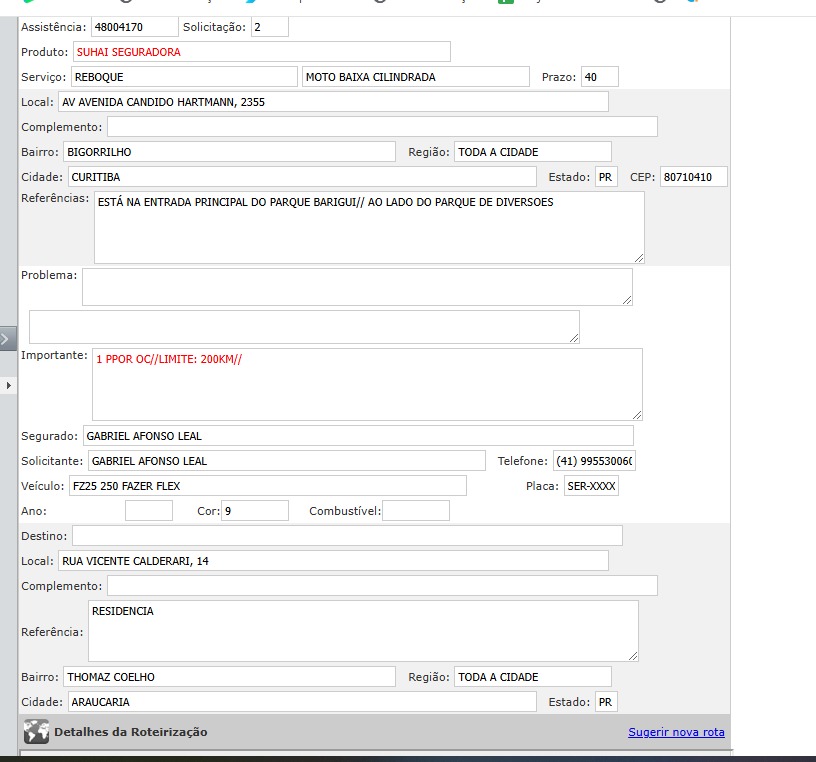
Task: Click the Assistência number field
Action: coord(135,27)
